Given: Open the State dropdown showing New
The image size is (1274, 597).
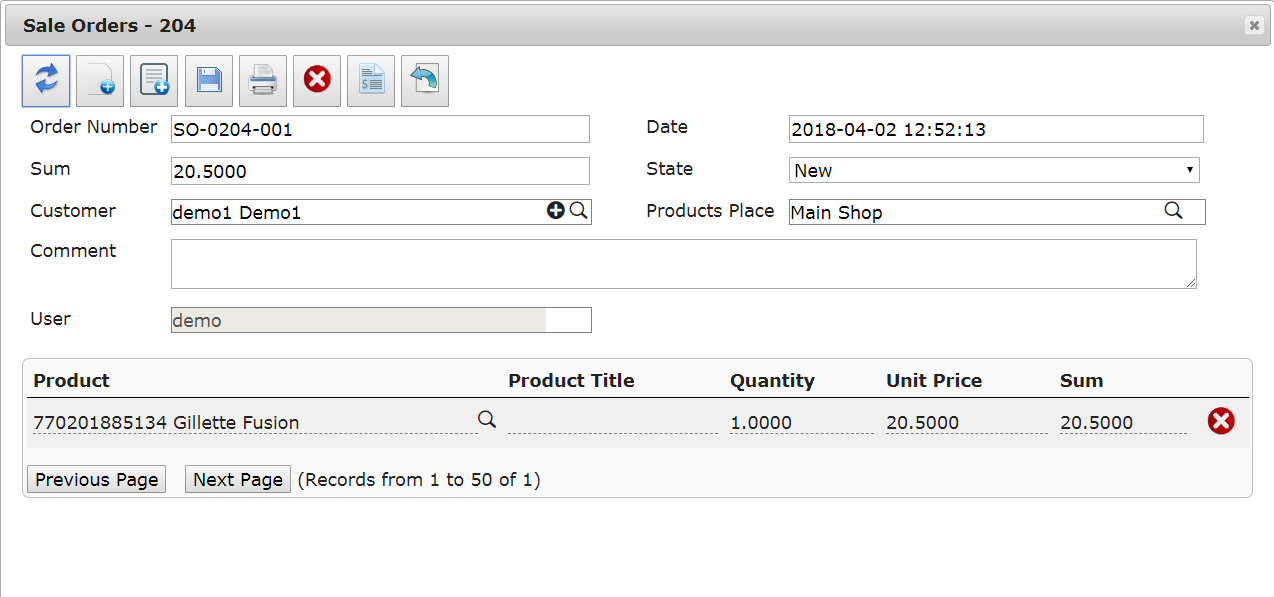Looking at the screenshot, I should (x=994, y=170).
